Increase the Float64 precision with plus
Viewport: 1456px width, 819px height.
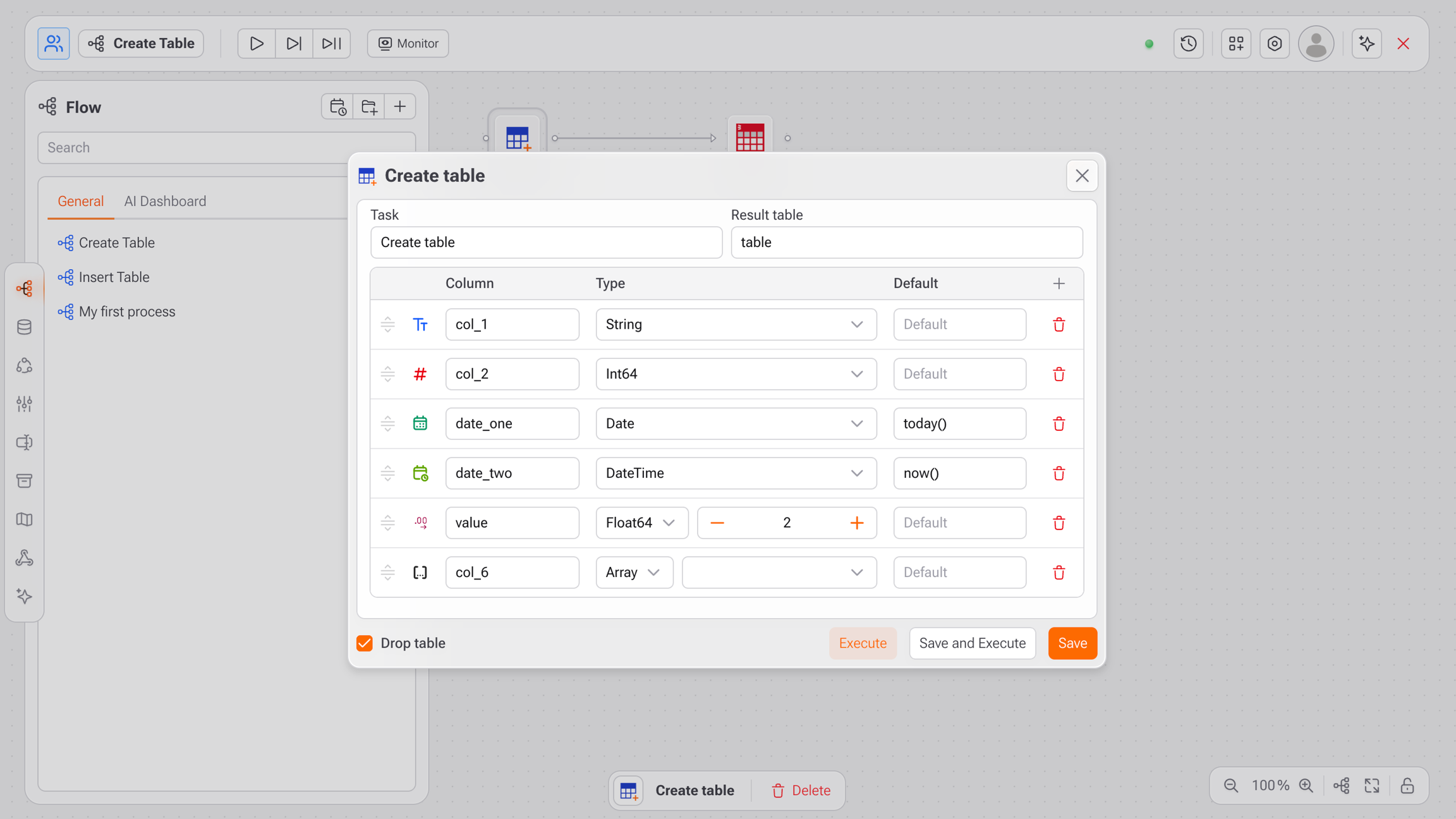pos(856,523)
